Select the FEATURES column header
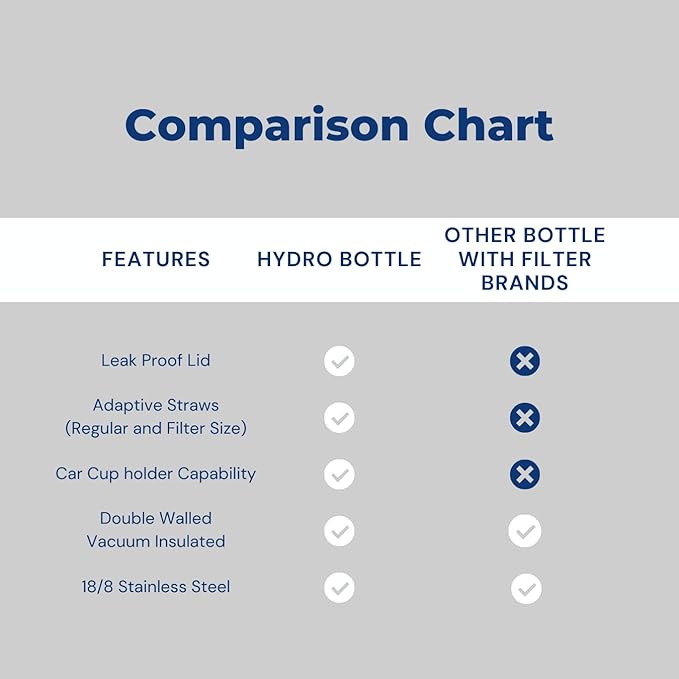The image size is (679, 679). [156, 260]
